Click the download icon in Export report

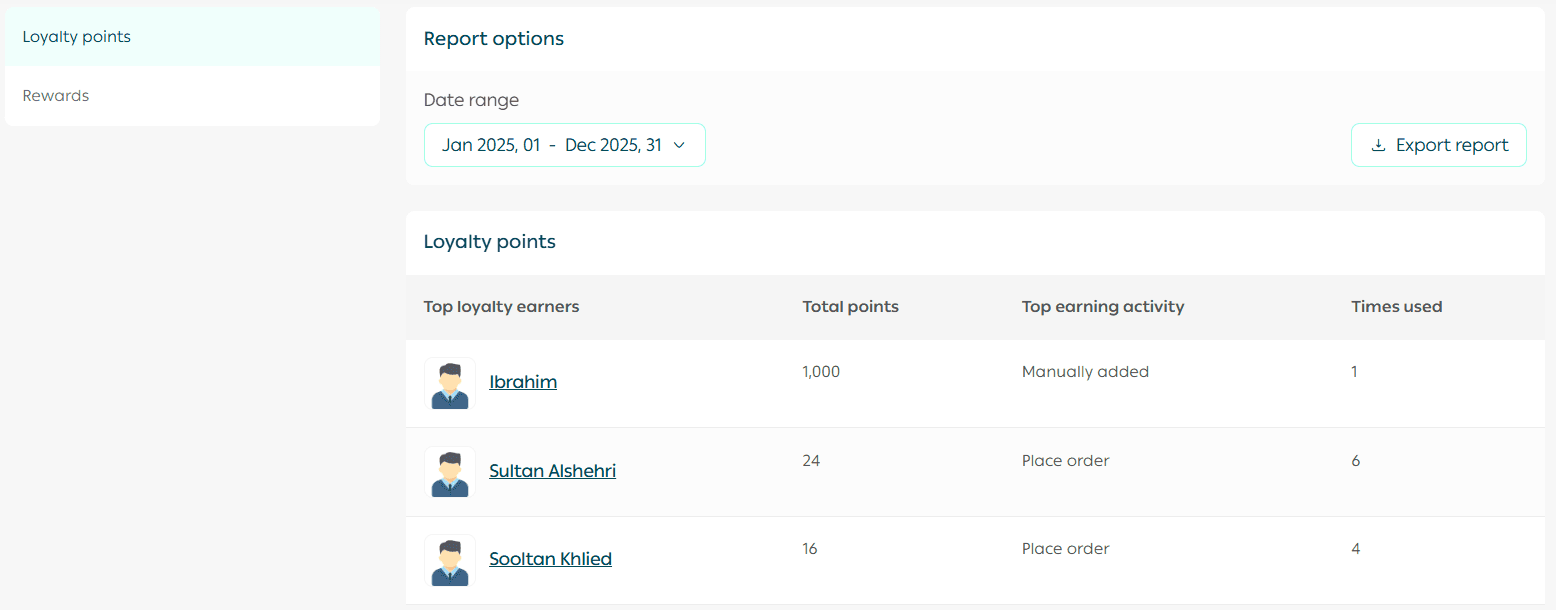click(x=1378, y=146)
